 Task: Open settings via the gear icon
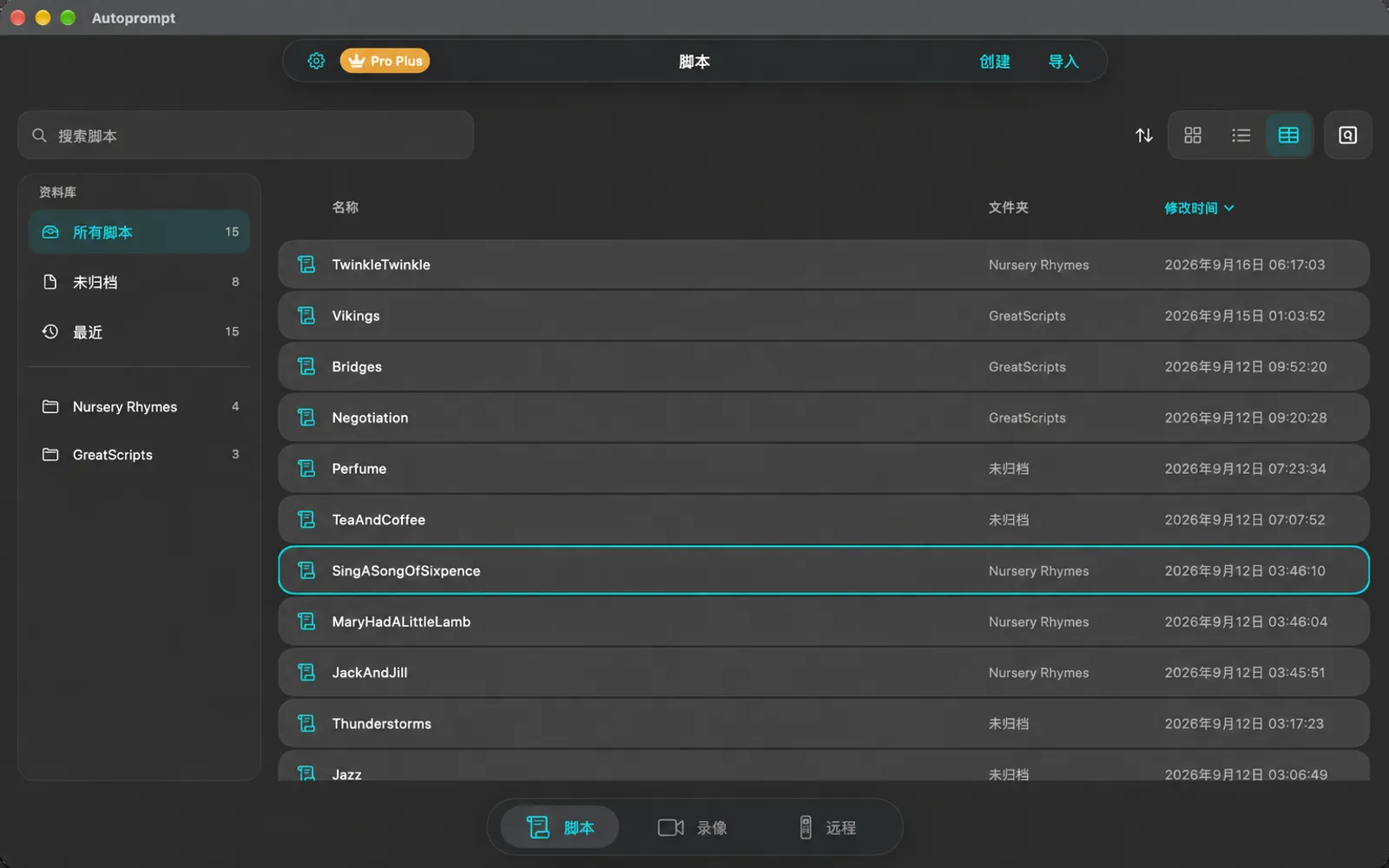pos(316,61)
